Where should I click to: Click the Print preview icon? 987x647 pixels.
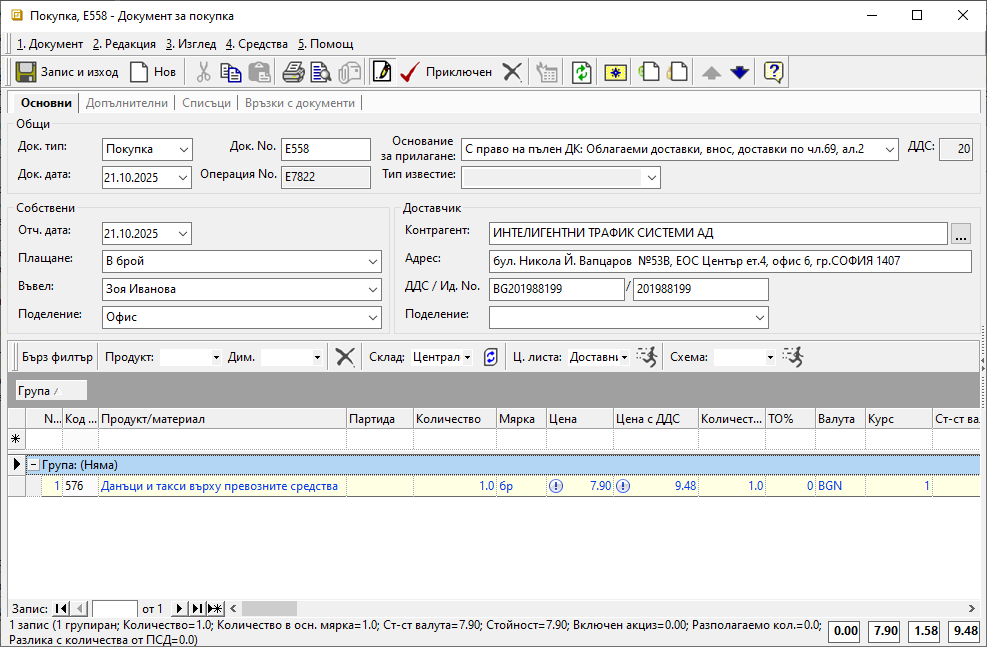coord(320,72)
